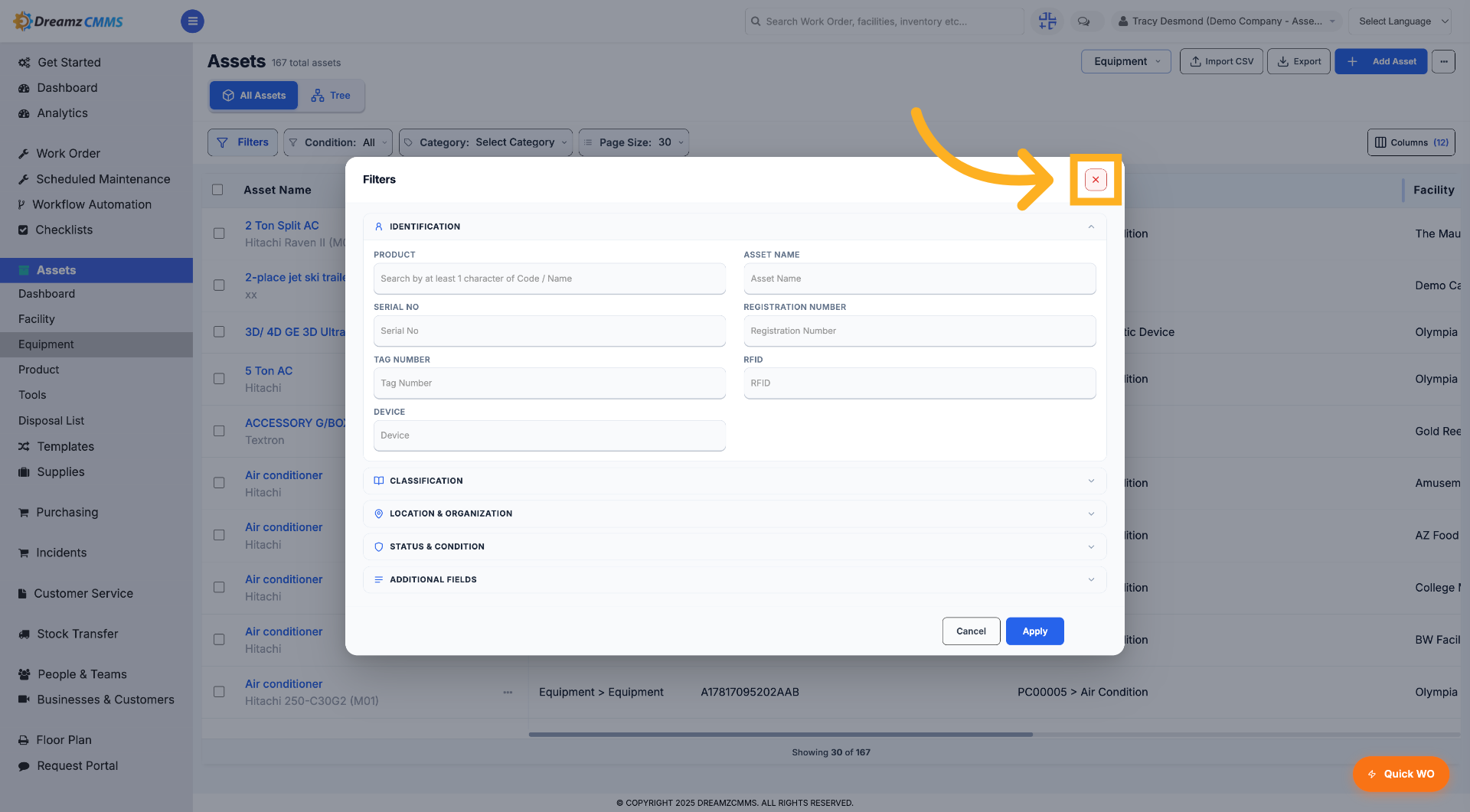Click the Serial No input field
This screenshot has width=1470, height=812.
549,331
